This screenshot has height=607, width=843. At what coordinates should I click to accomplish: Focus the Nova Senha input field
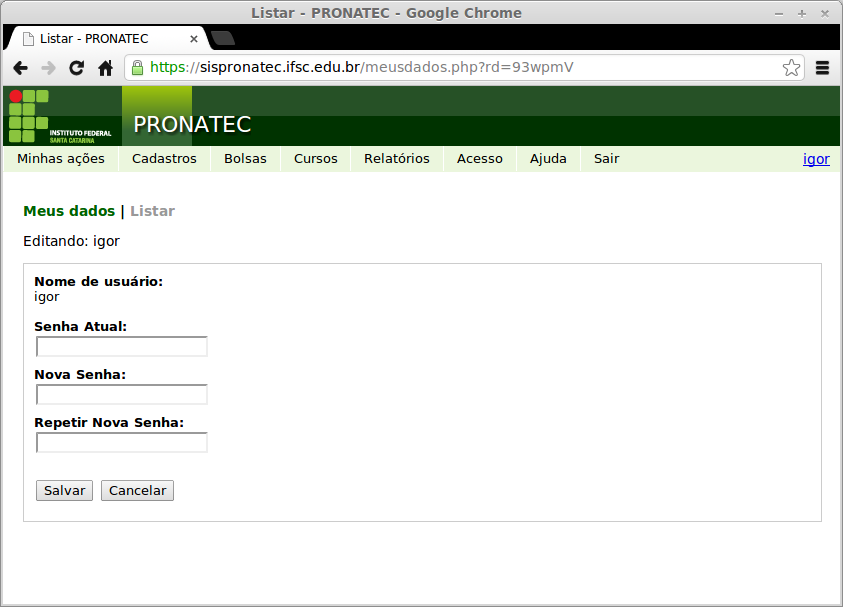pyautogui.click(x=121, y=394)
